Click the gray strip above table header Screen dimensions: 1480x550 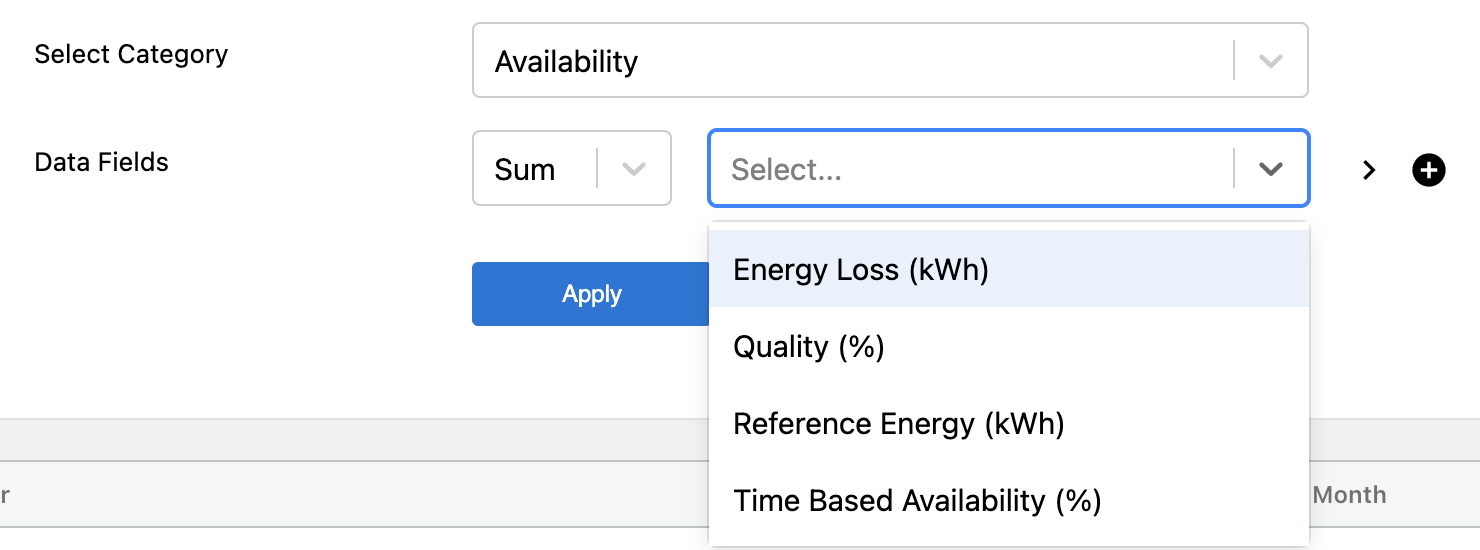[350, 439]
